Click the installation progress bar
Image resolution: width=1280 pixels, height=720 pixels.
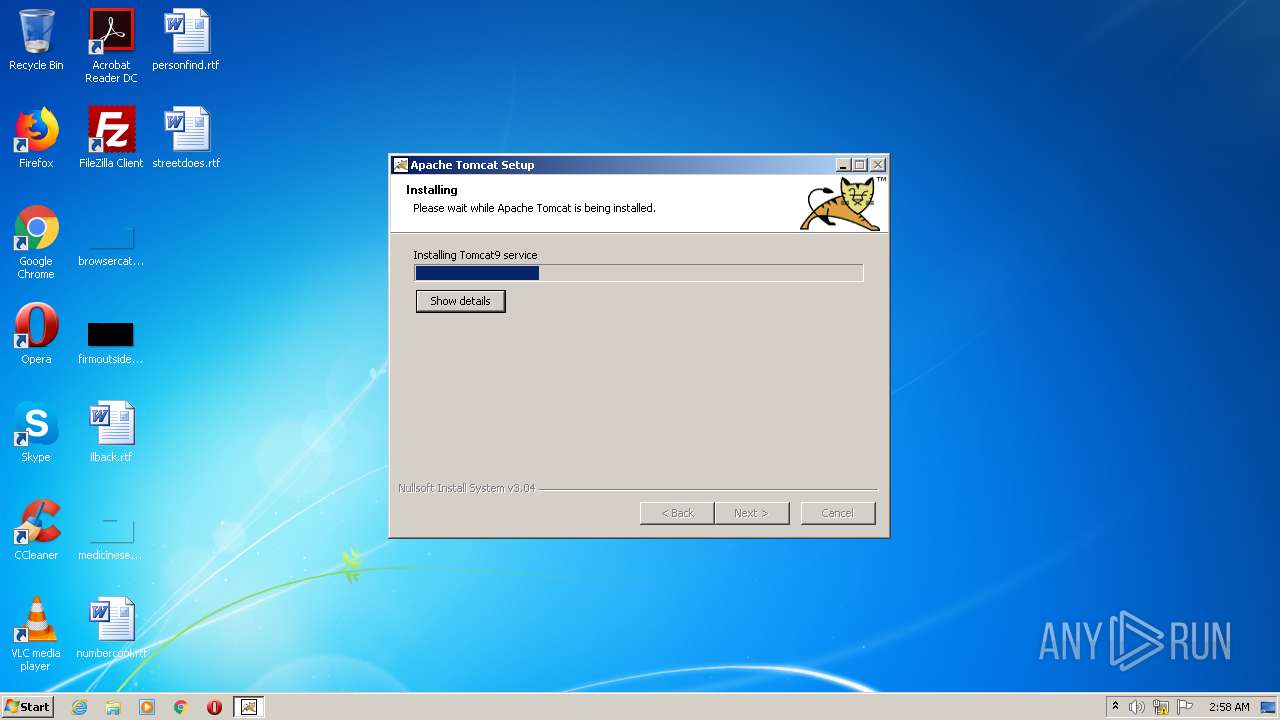tap(639, 273)
